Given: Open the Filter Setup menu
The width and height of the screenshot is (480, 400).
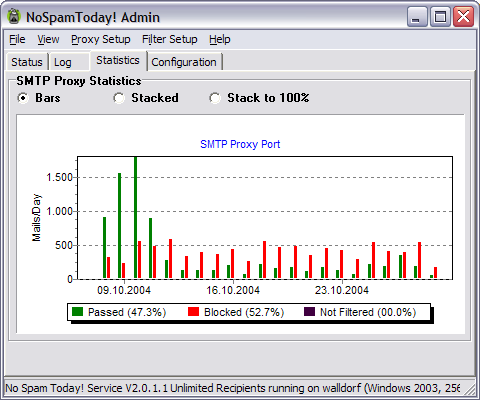Looking at the screenshot, I should [170, 39].
